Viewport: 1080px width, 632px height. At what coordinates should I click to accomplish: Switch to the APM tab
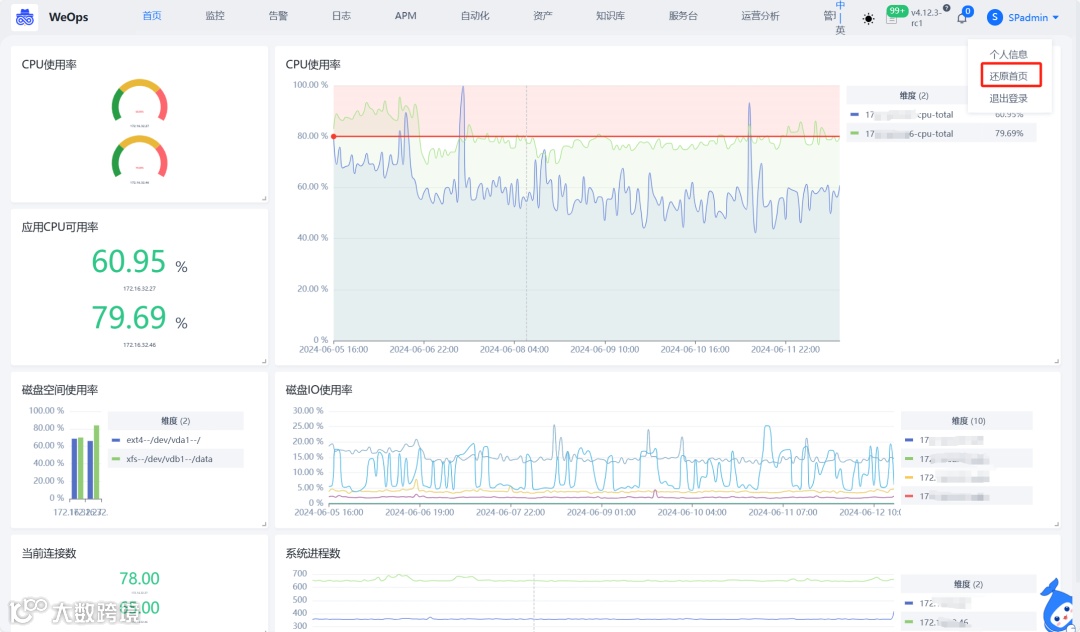click(x=406, y=15)
